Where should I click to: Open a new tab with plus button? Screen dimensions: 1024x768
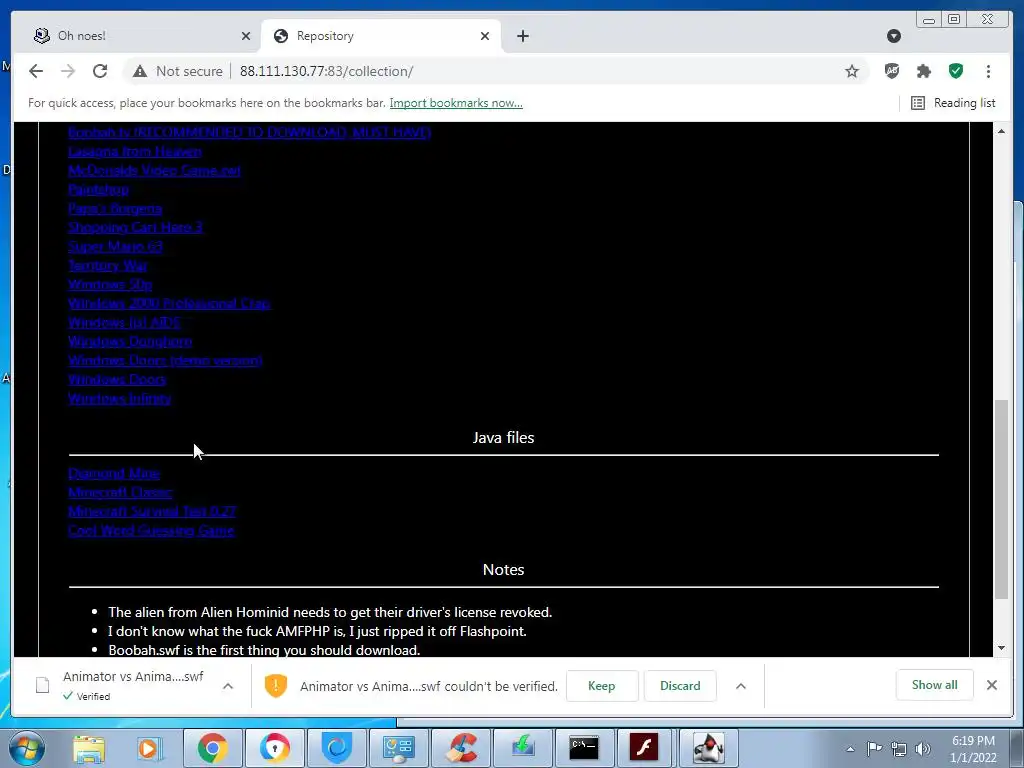pyautogui.click(x=522, y=36)
